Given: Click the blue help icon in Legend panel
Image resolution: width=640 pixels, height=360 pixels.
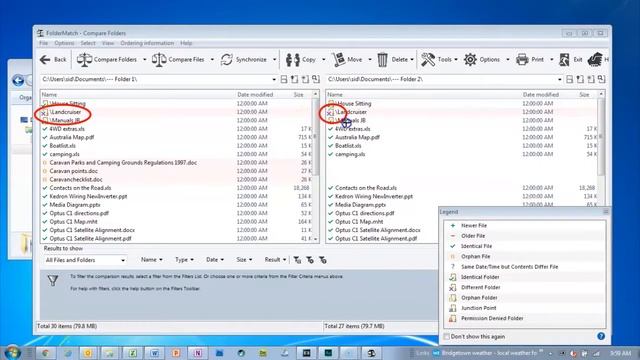Looking at the screenshot, I should click(x=601, y=336).
